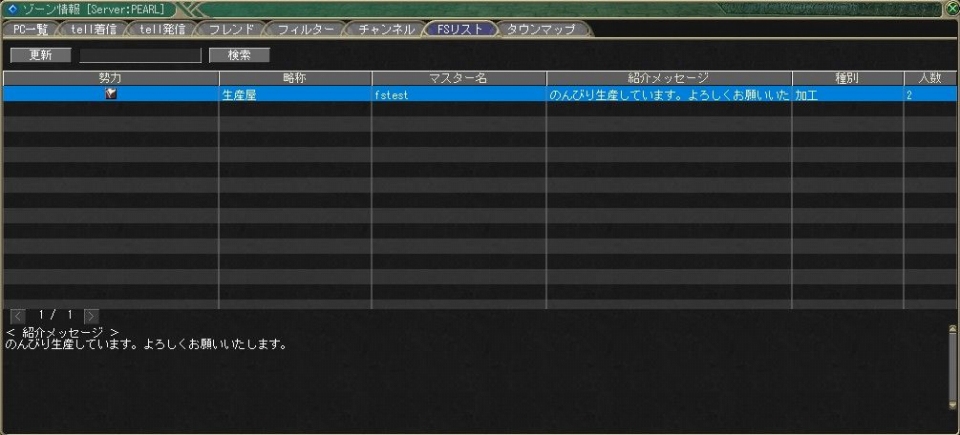Click the search text input field

140,55
